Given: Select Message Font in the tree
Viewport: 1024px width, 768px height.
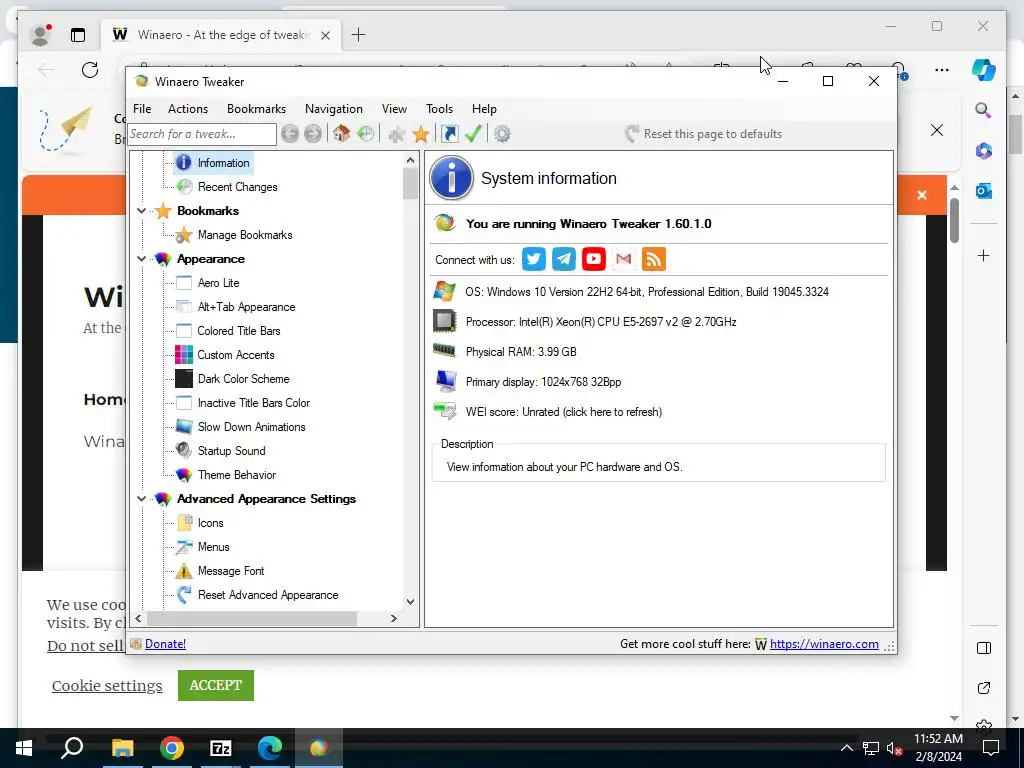Looking at the screenshot, I should 231,571.
